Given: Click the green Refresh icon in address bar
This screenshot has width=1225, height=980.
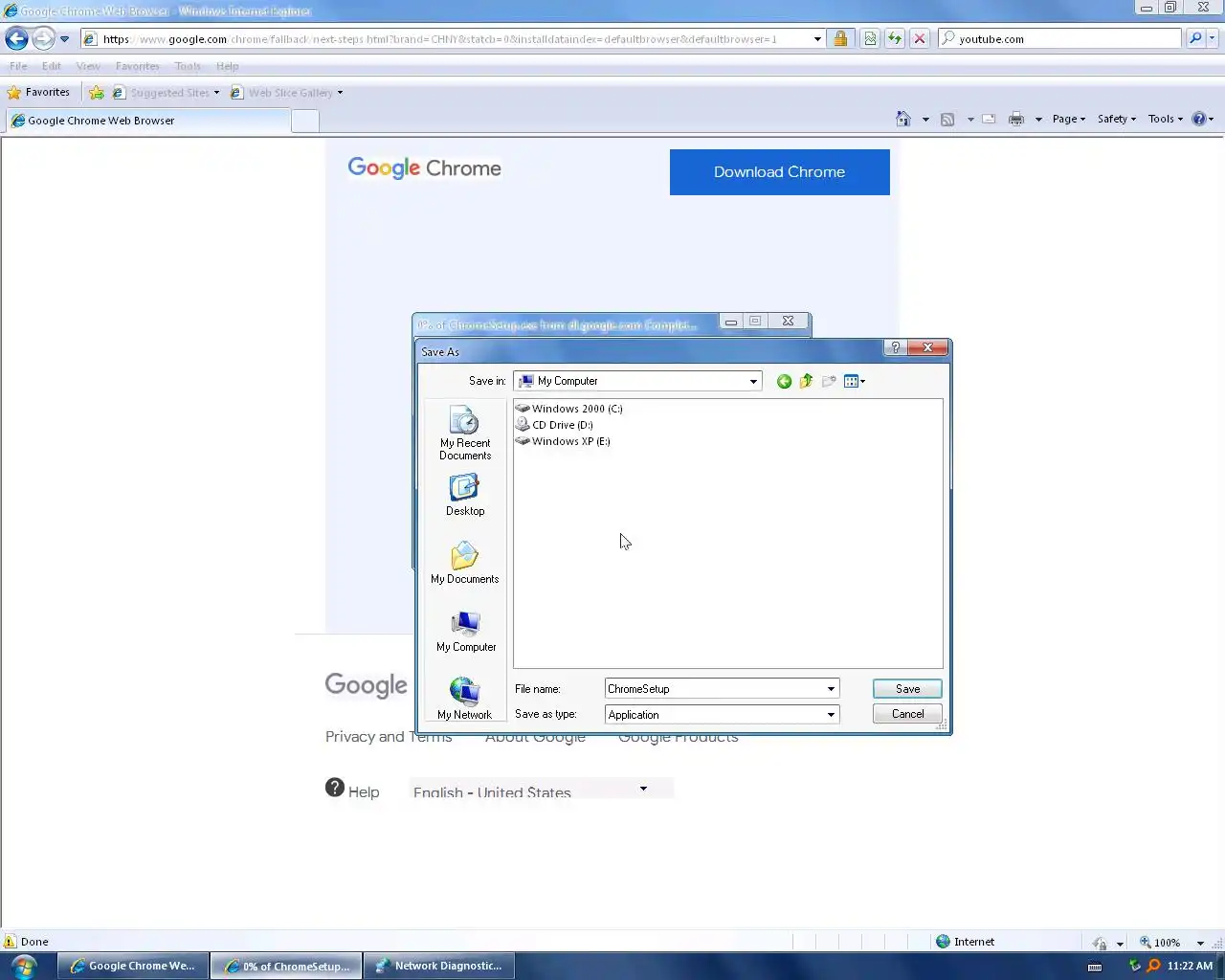Looking at the screenshot, I should tap(895, 39).
